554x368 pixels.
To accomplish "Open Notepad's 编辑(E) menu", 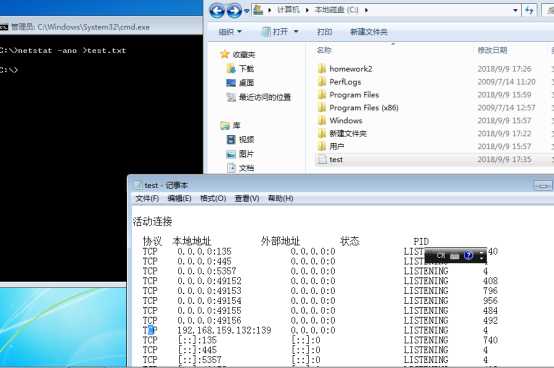I will (179, 198).
